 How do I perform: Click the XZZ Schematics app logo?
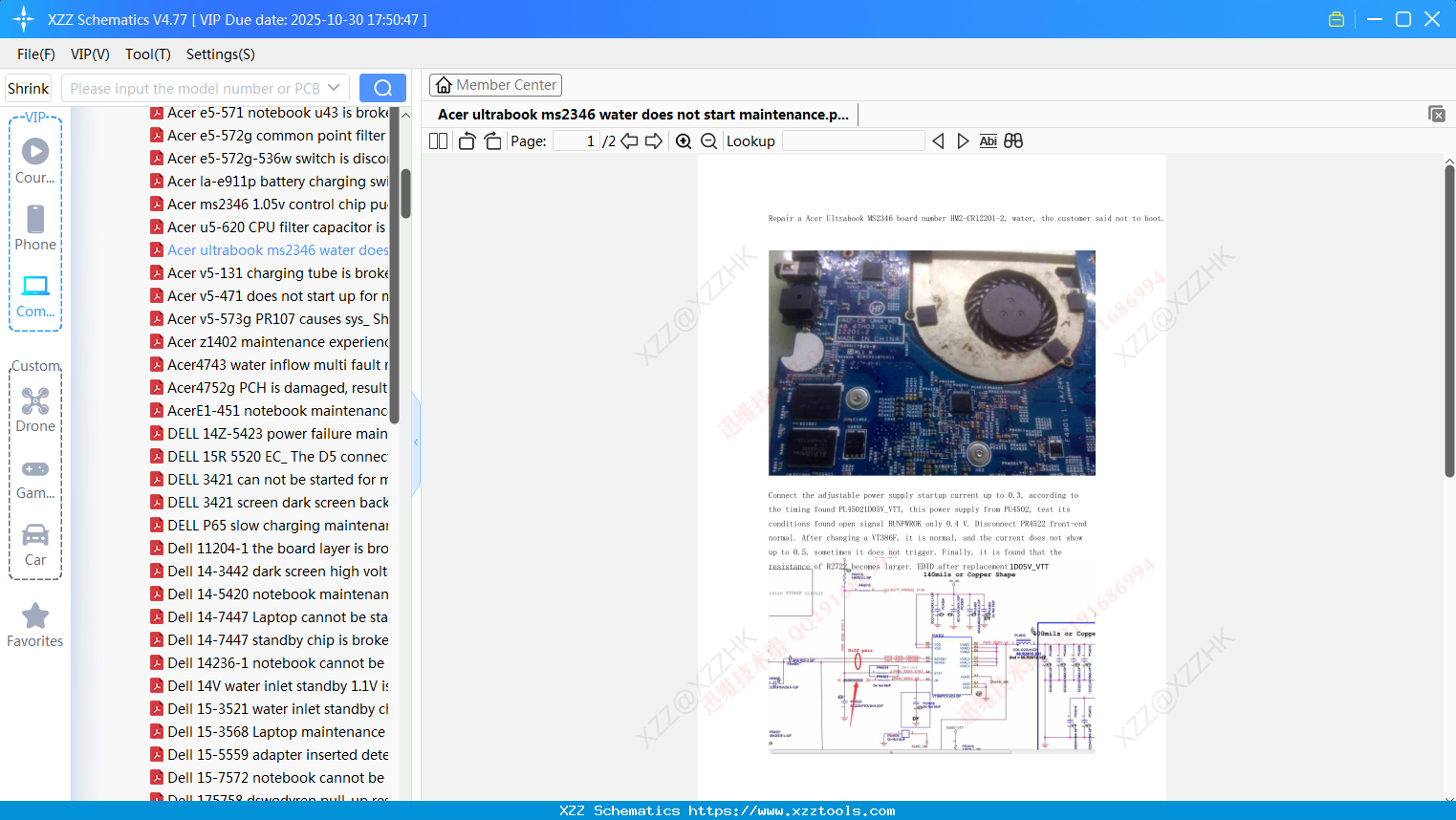click(24, 19)
